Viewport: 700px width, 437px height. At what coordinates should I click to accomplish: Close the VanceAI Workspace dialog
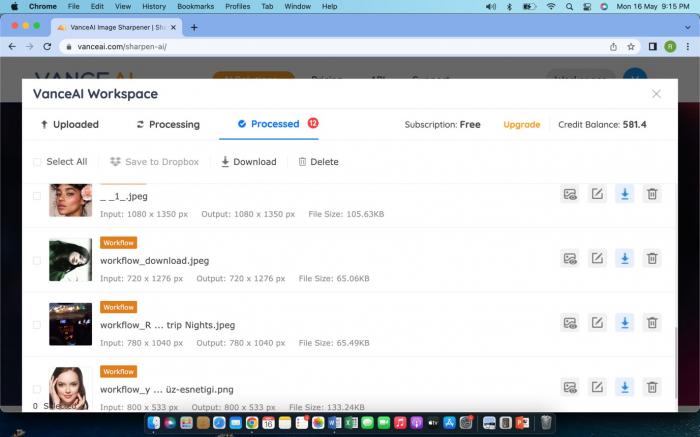(656, 94)
